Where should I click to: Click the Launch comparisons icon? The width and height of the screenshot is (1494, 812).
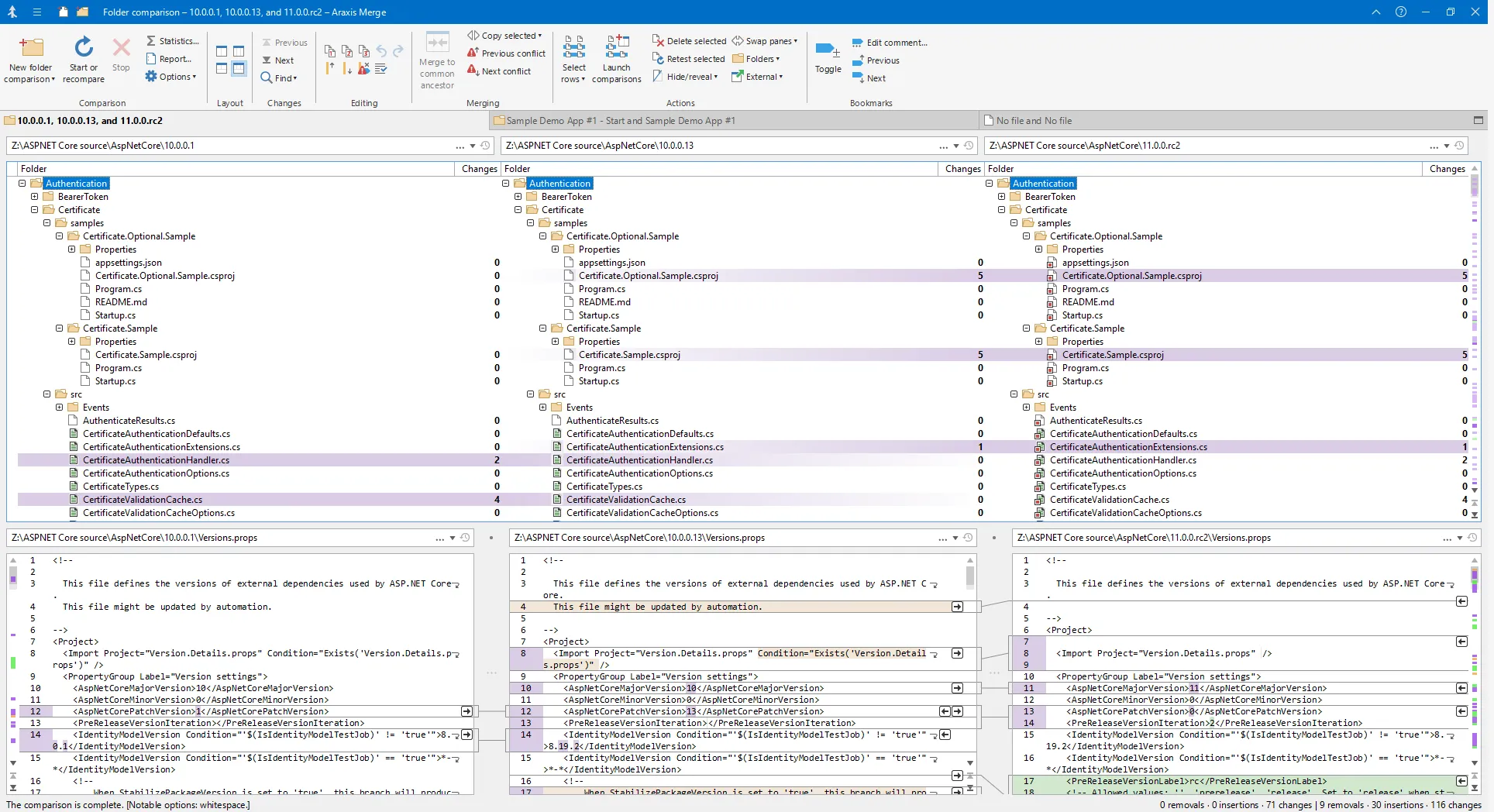click(x=617, y=47)
